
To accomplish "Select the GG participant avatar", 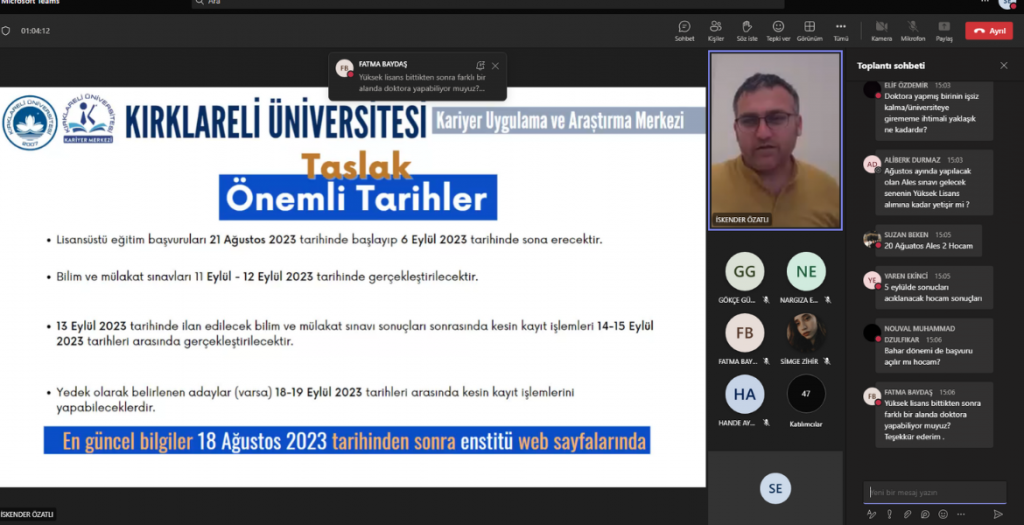I will 744,272.
